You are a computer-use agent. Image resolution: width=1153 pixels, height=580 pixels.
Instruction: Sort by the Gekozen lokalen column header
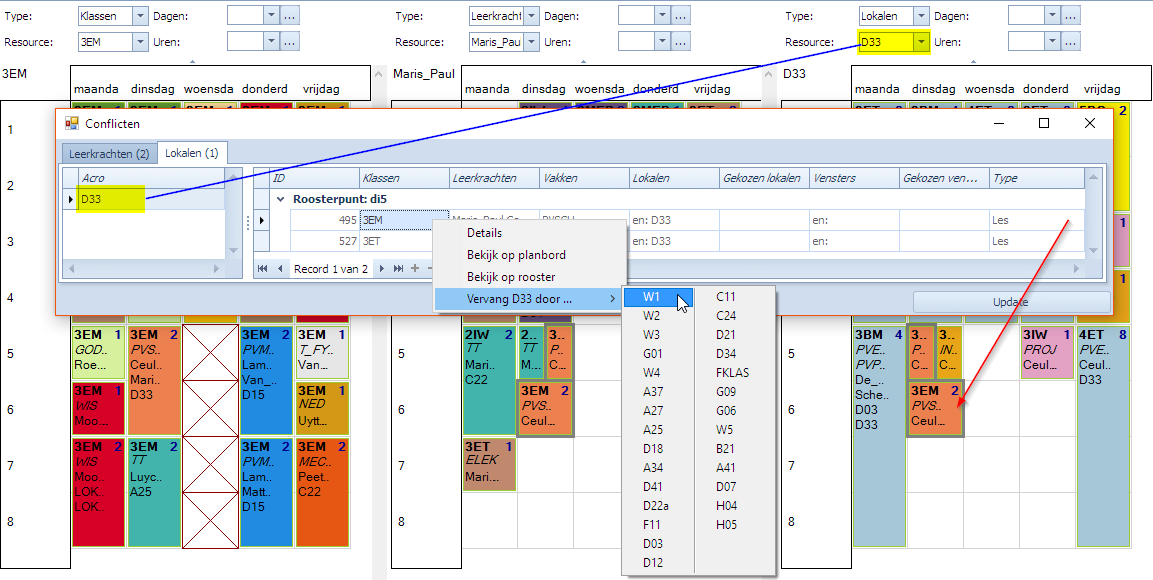click(764, 178)
